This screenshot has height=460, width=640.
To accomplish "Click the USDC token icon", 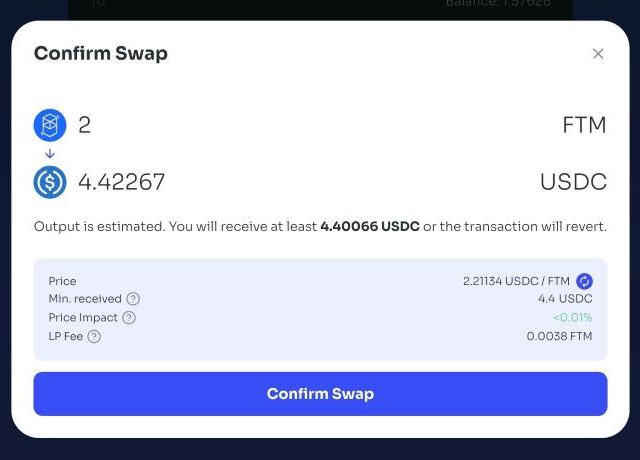I will (x=50, y=182).
